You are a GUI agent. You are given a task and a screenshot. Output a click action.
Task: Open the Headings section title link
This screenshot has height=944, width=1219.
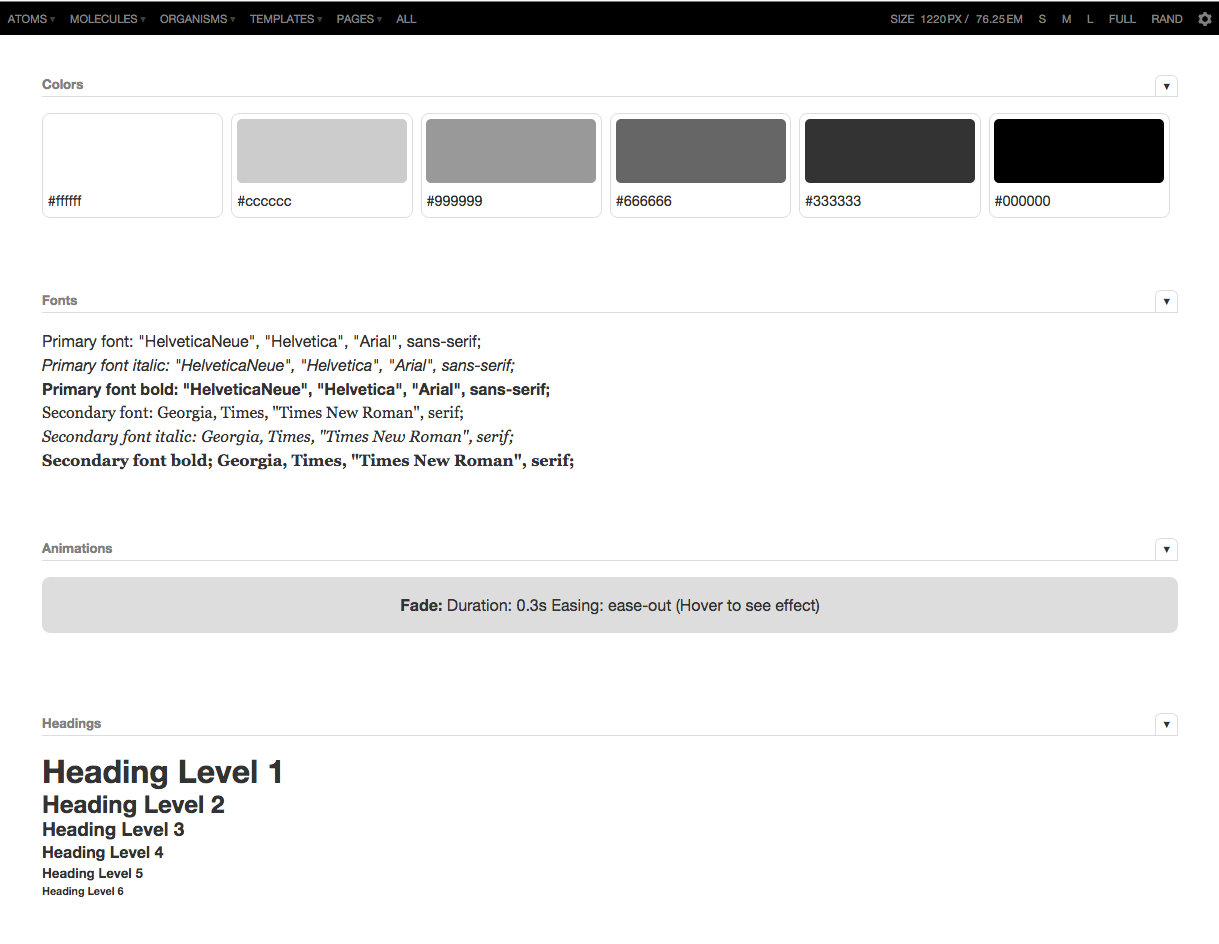click(71, 724)
